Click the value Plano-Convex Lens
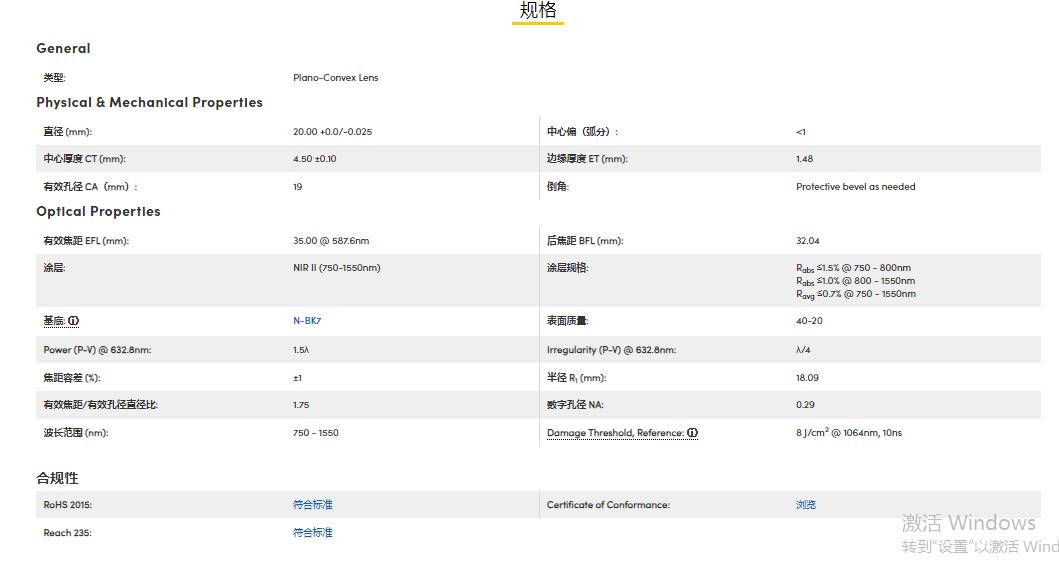 pos(336,78)
